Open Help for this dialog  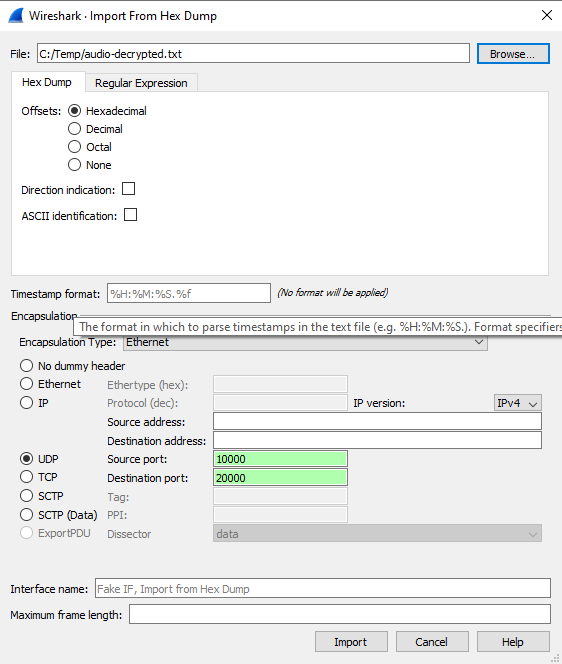pos(513,642)
